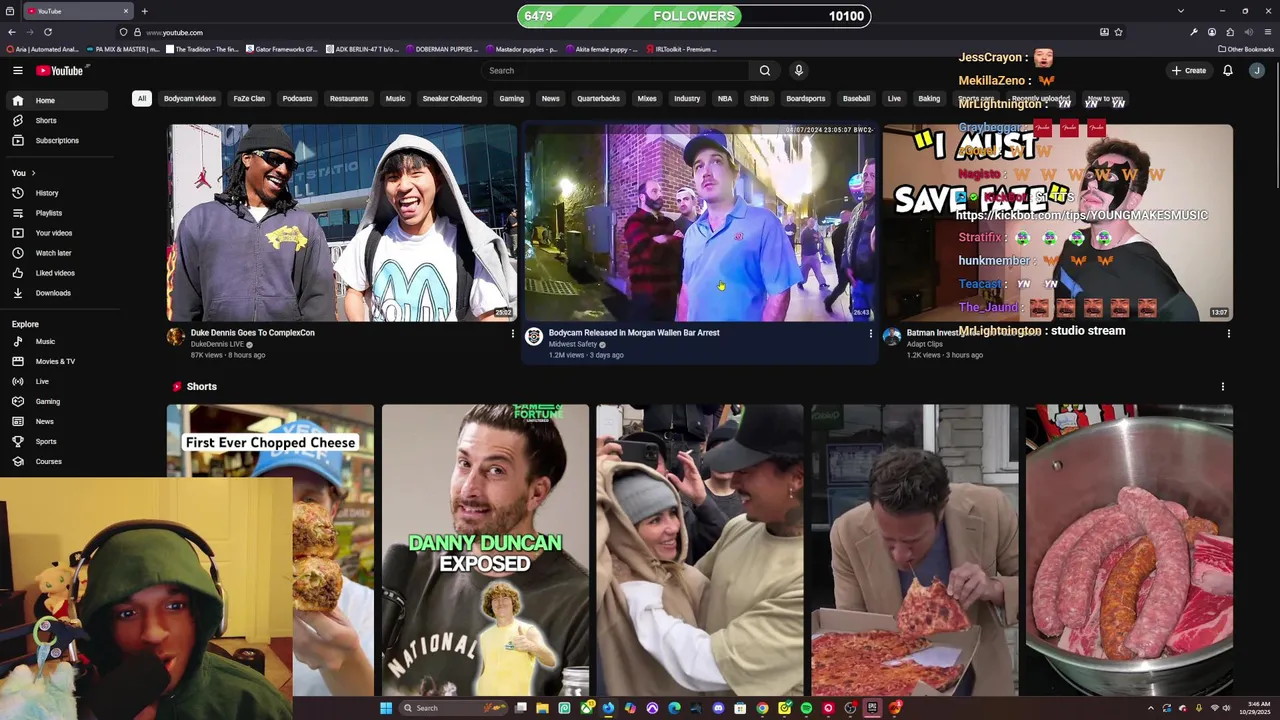1280x720 pixels.
Task: Open YouTube notifications bell
Action: point(1228,70)
